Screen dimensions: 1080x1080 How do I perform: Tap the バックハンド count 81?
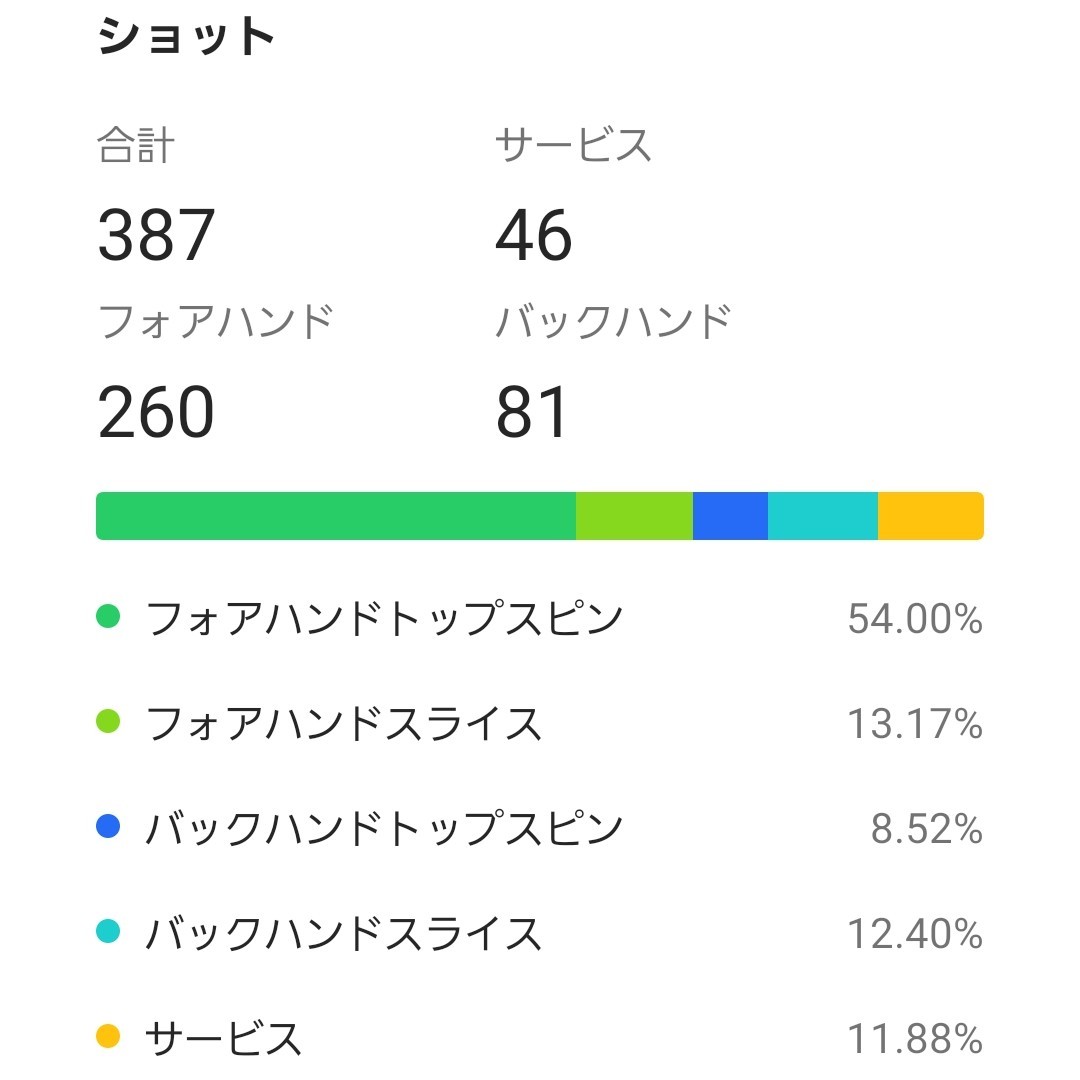tap(532, 413)
